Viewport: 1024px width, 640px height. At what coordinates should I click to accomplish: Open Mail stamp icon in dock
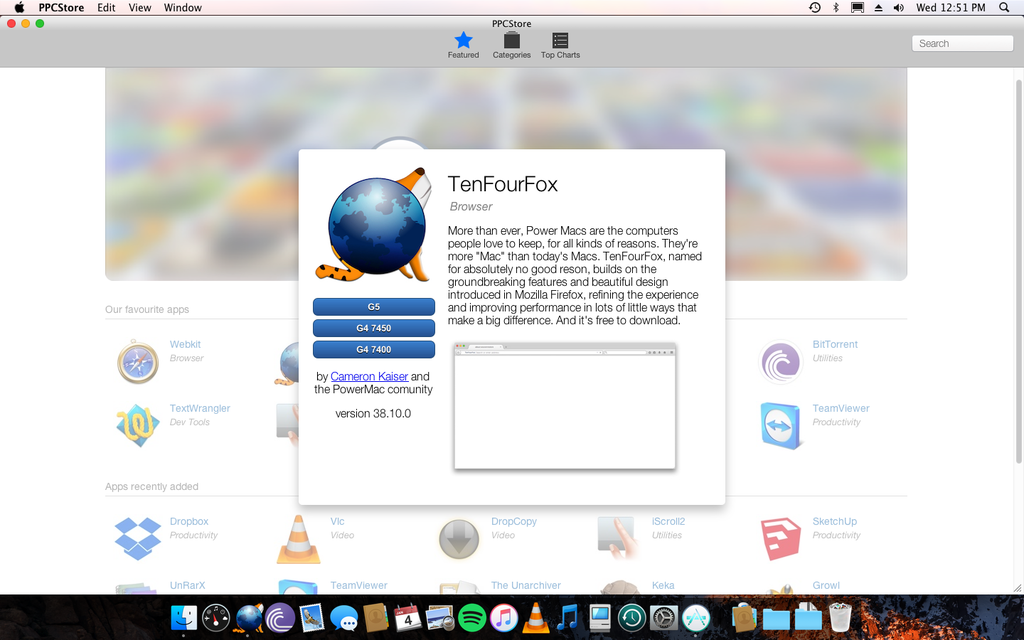312,617
